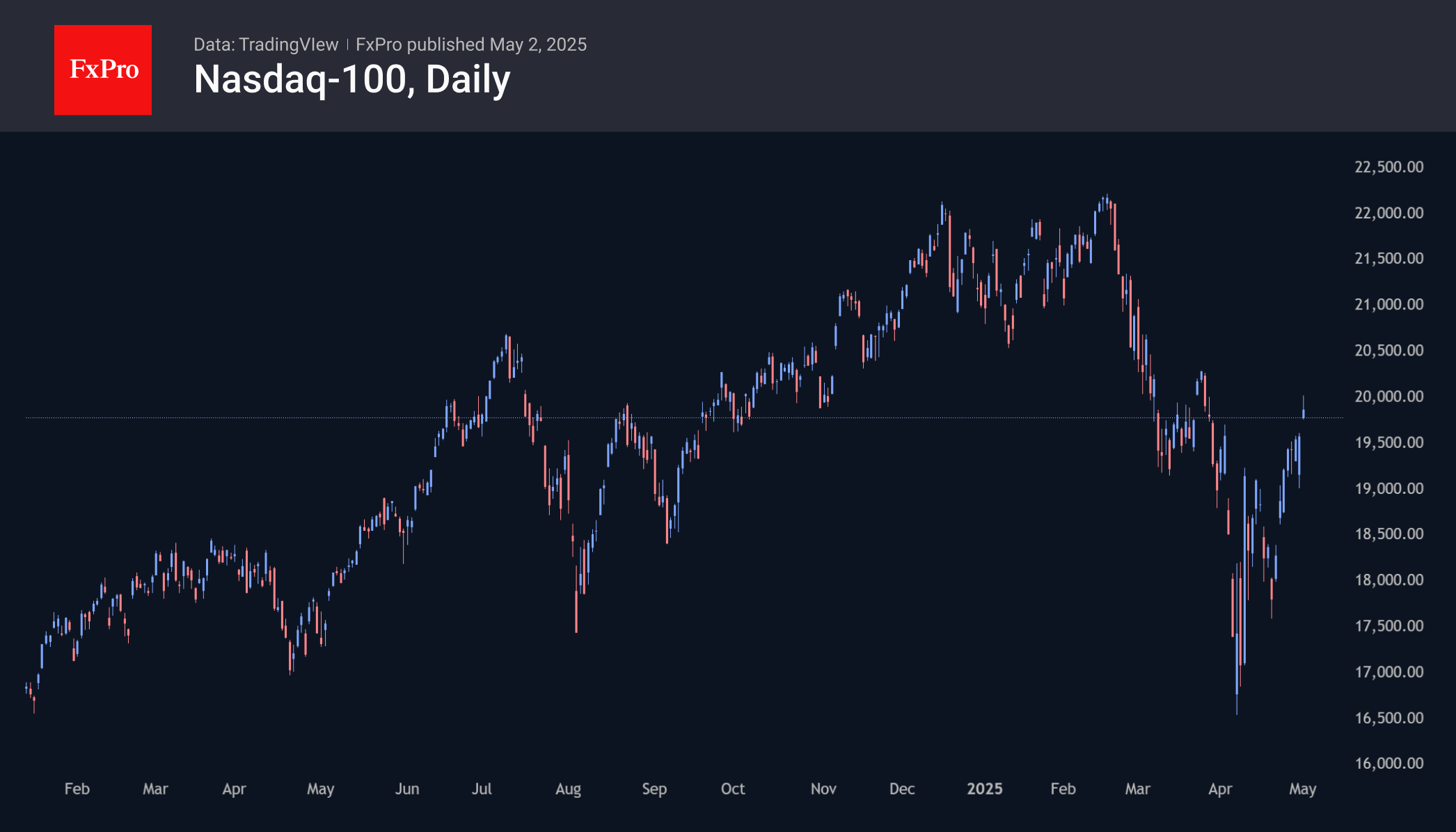This screenshot has width=1456, height=832.
Task: Select the 21,000.00 price level label
Action: pyautogui.click(x=1388, y=305)
